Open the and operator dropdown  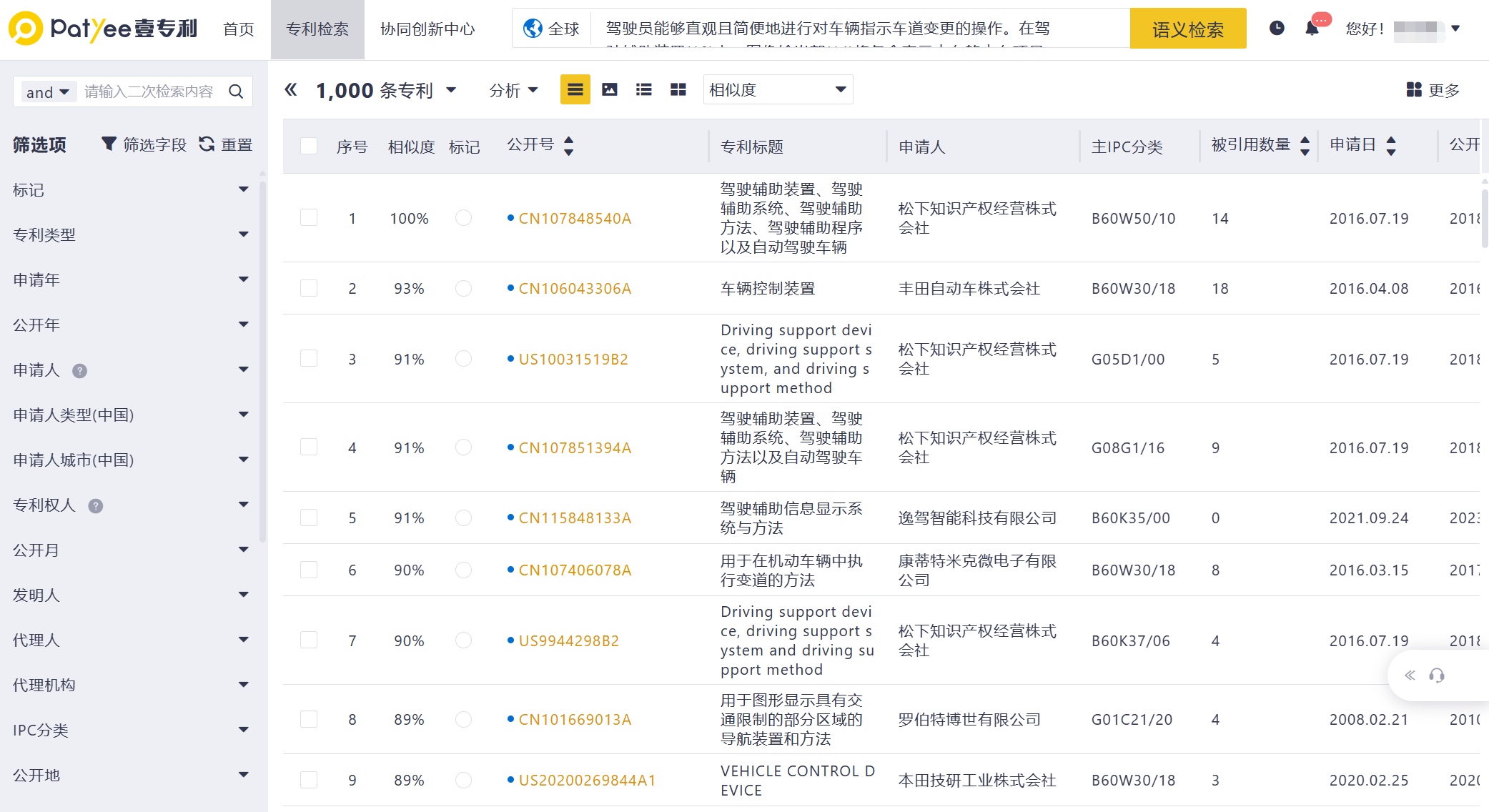47,92
